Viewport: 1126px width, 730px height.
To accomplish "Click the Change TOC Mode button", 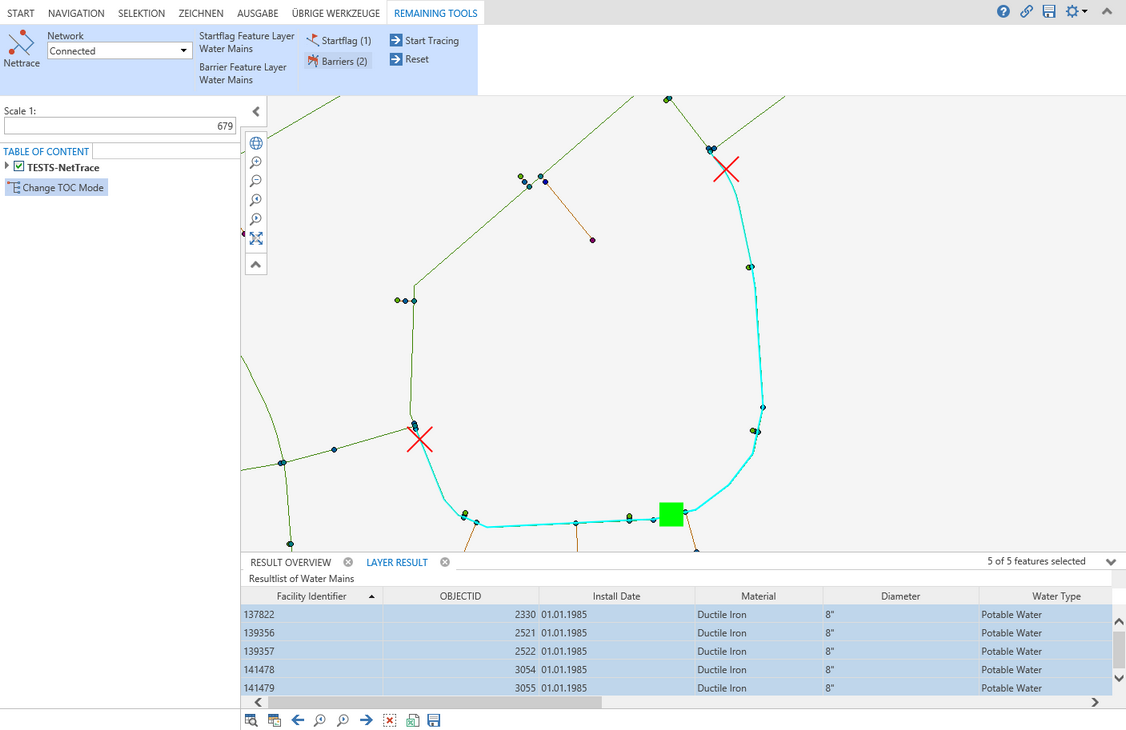I will pyautogui.click(x=56, y=188).
